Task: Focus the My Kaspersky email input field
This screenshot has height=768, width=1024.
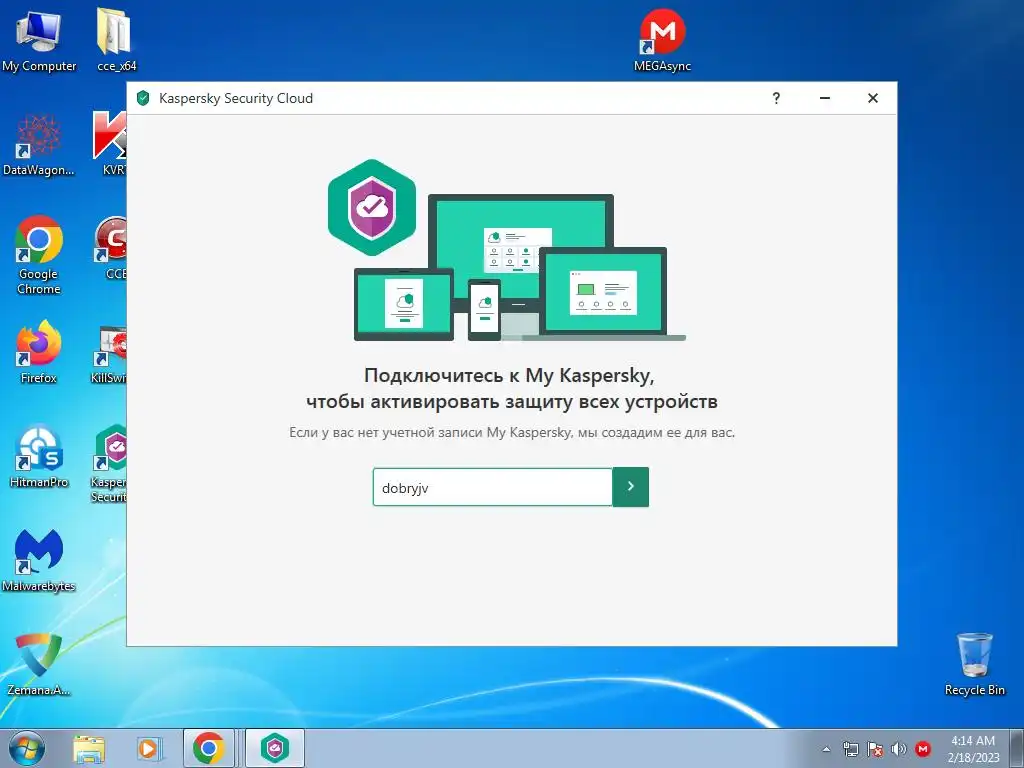Action: pyautogui.click(x=492, y=487)
